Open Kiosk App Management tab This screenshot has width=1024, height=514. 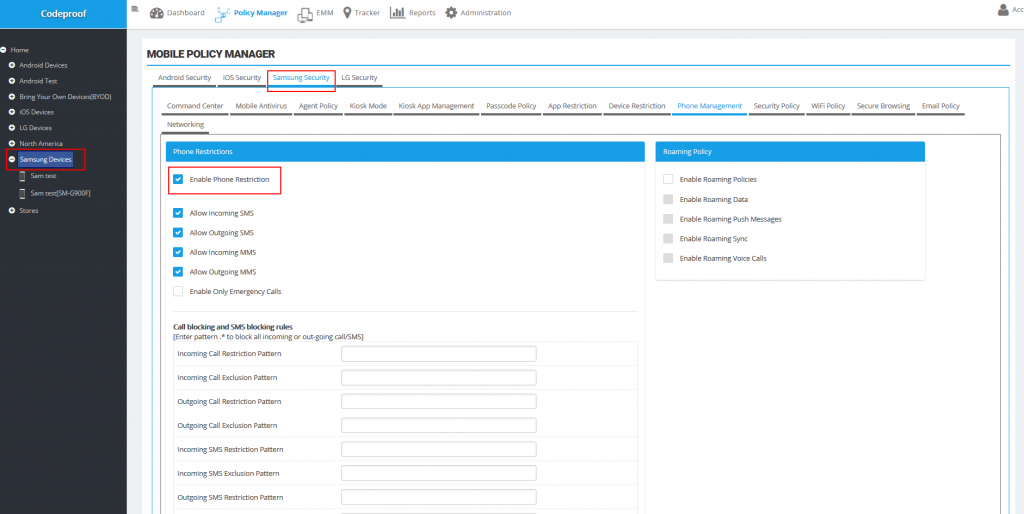tap(436, 106)
